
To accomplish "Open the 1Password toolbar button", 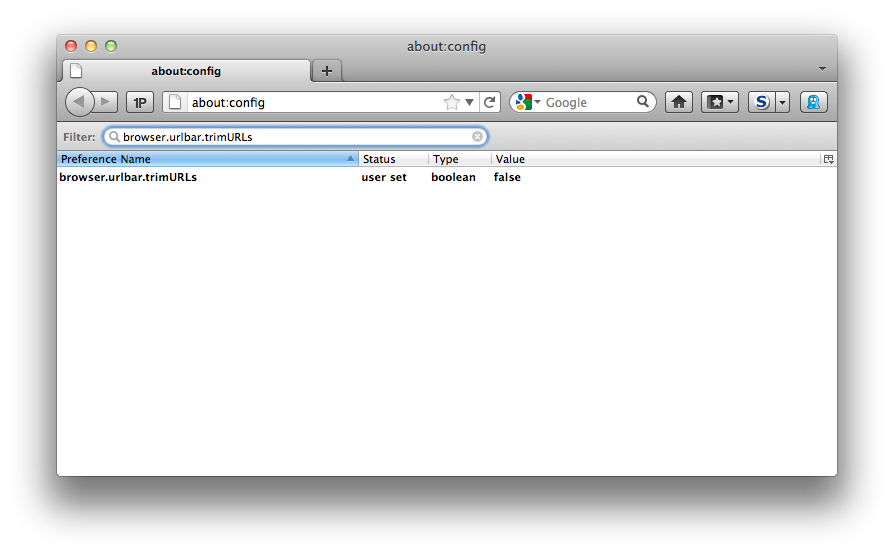I will (140, 103).
